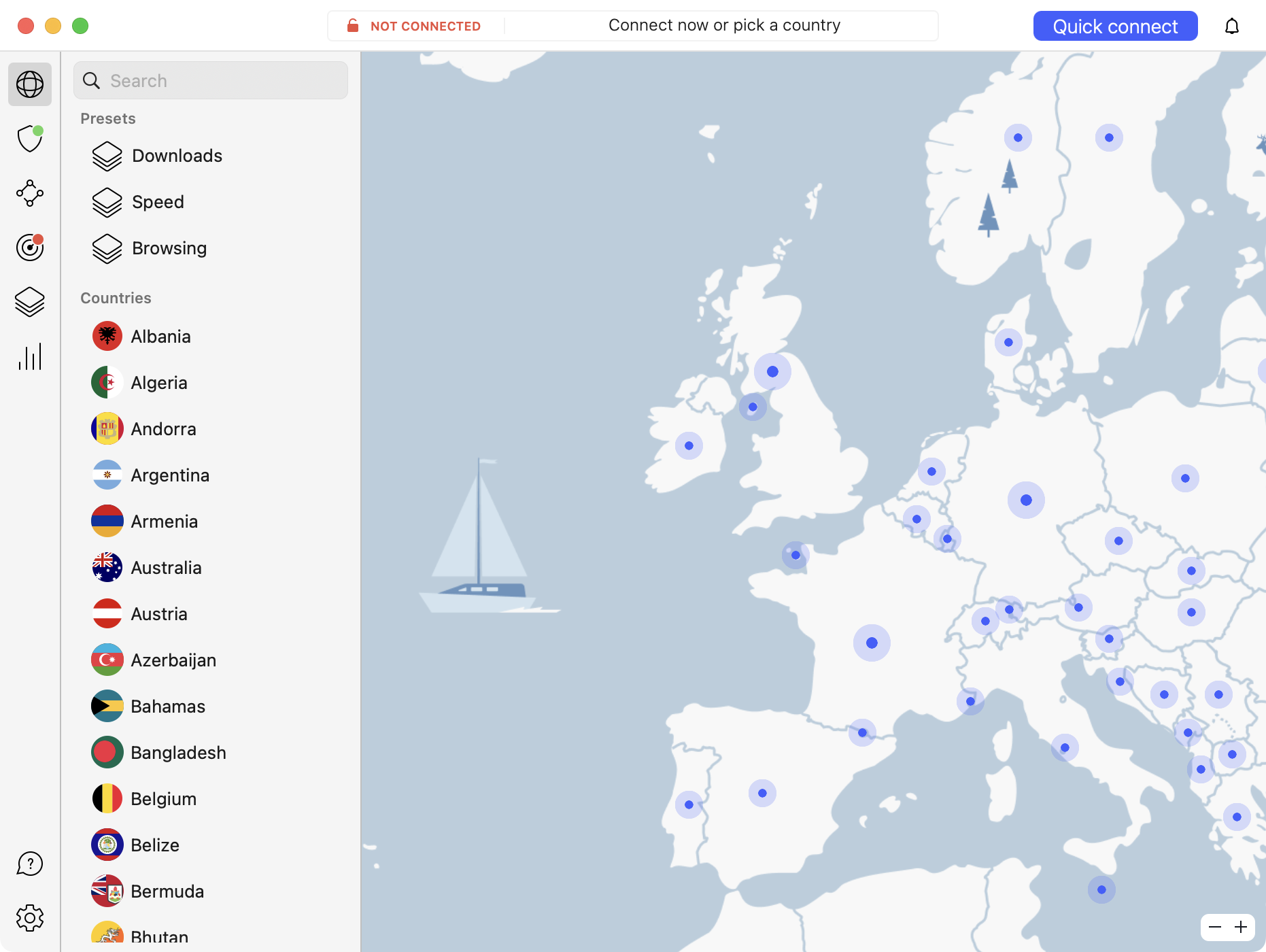Connect using the Downloads preset
The height and width of the screenshot is (952, 1266).
tap(176, 156)
